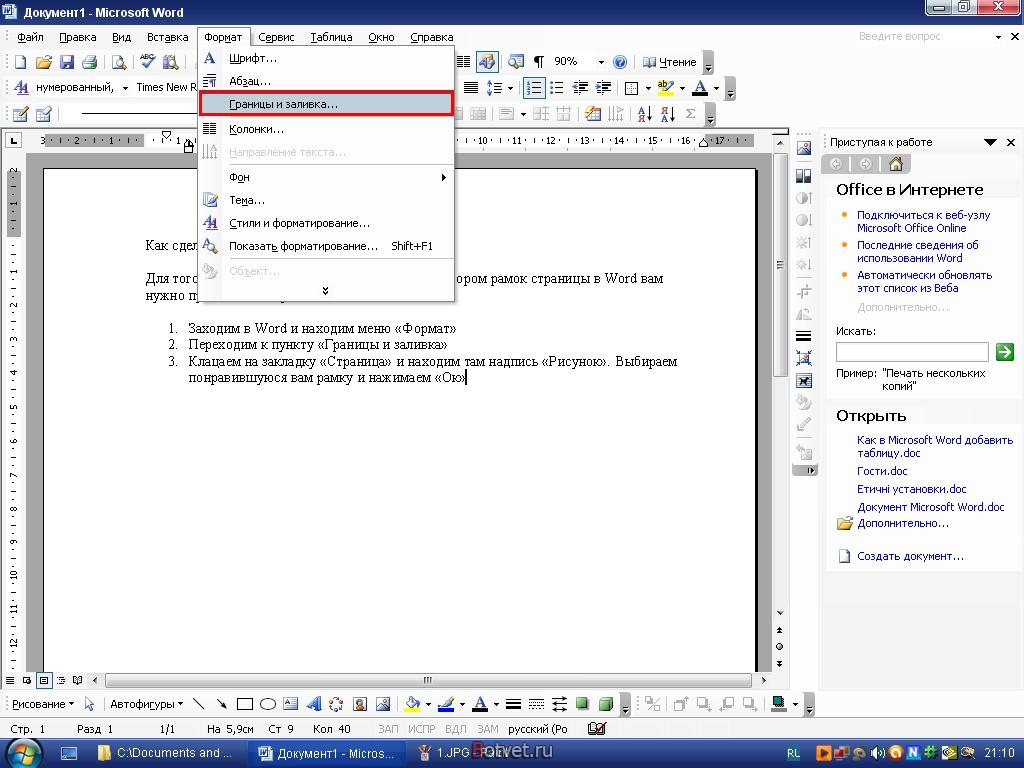Viewport: 1024px width, 768px height.
Task: Open print preview magnifier icon
Action: (x=118, y=62)
